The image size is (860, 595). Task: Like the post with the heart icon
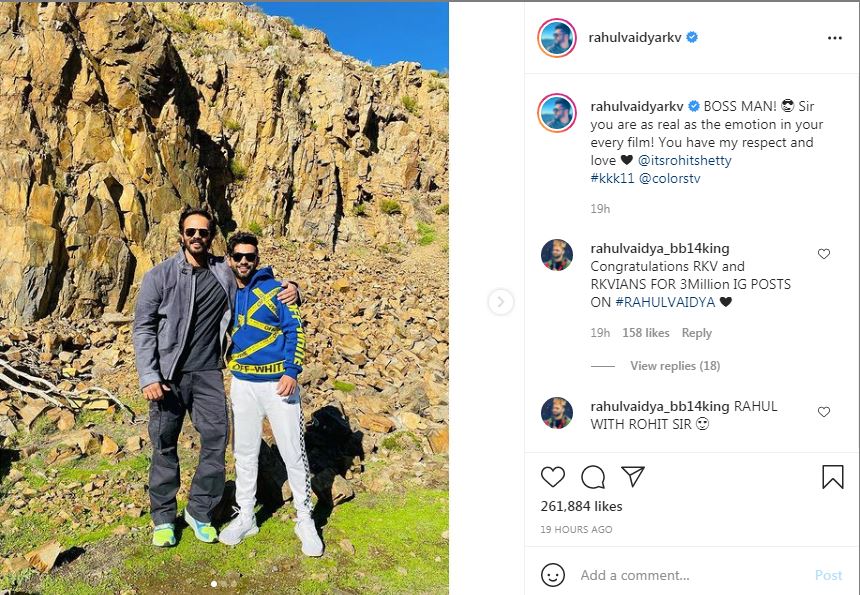click(553, 477)
